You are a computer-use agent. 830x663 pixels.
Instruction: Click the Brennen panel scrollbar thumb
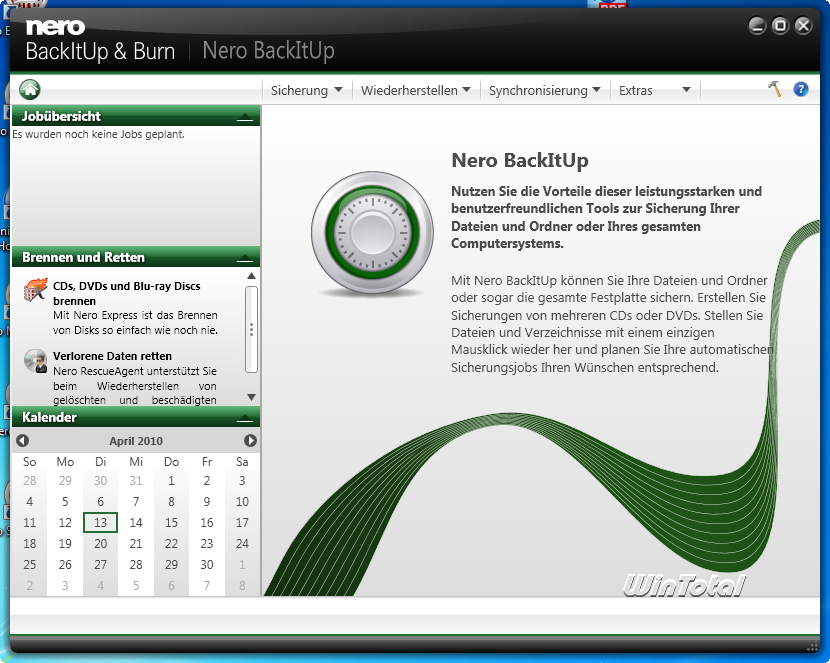(x=251, y=330)
